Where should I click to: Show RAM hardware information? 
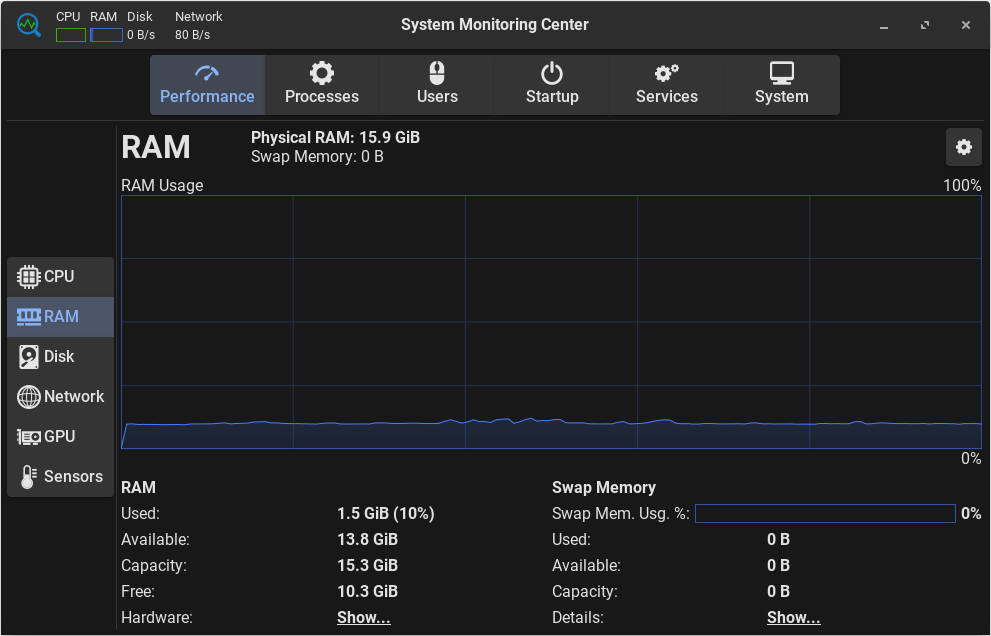pos(363,618)
